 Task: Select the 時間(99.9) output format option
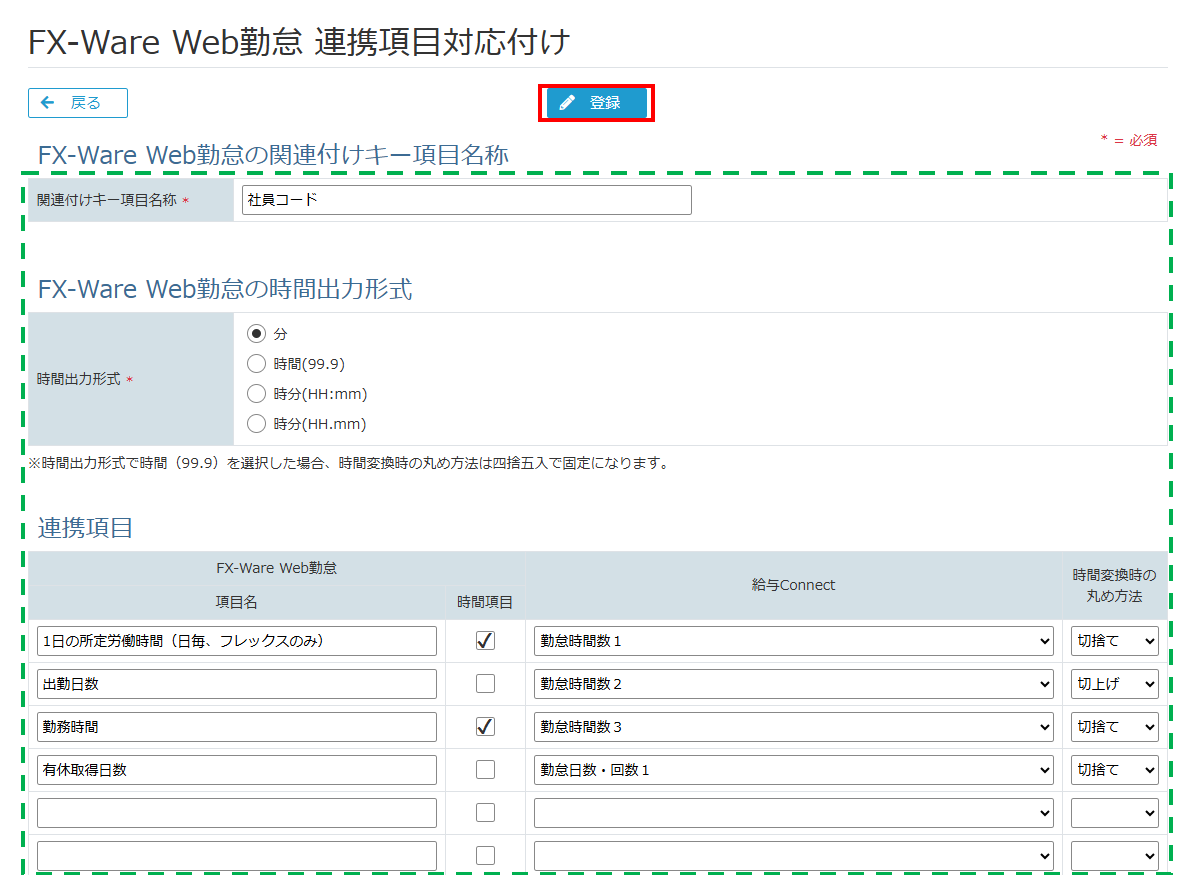[257, 363]
